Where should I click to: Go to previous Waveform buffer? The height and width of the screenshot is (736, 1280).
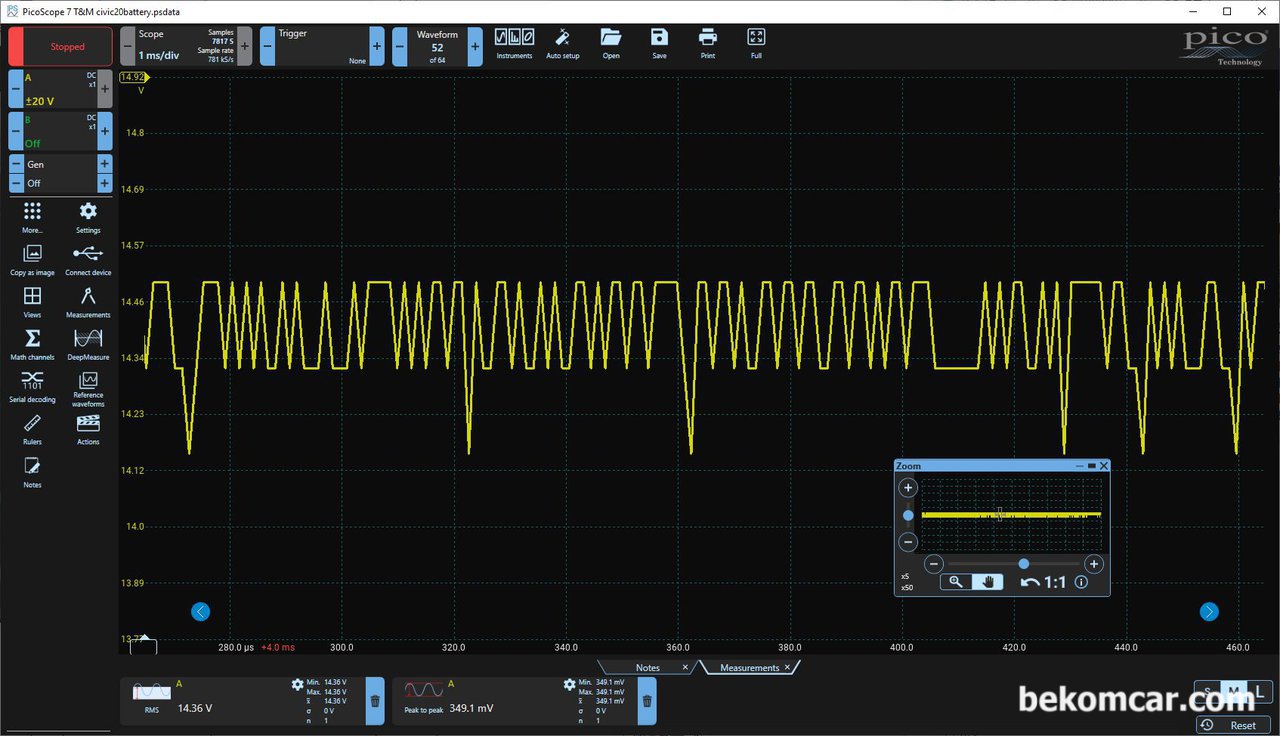(399, 46)
